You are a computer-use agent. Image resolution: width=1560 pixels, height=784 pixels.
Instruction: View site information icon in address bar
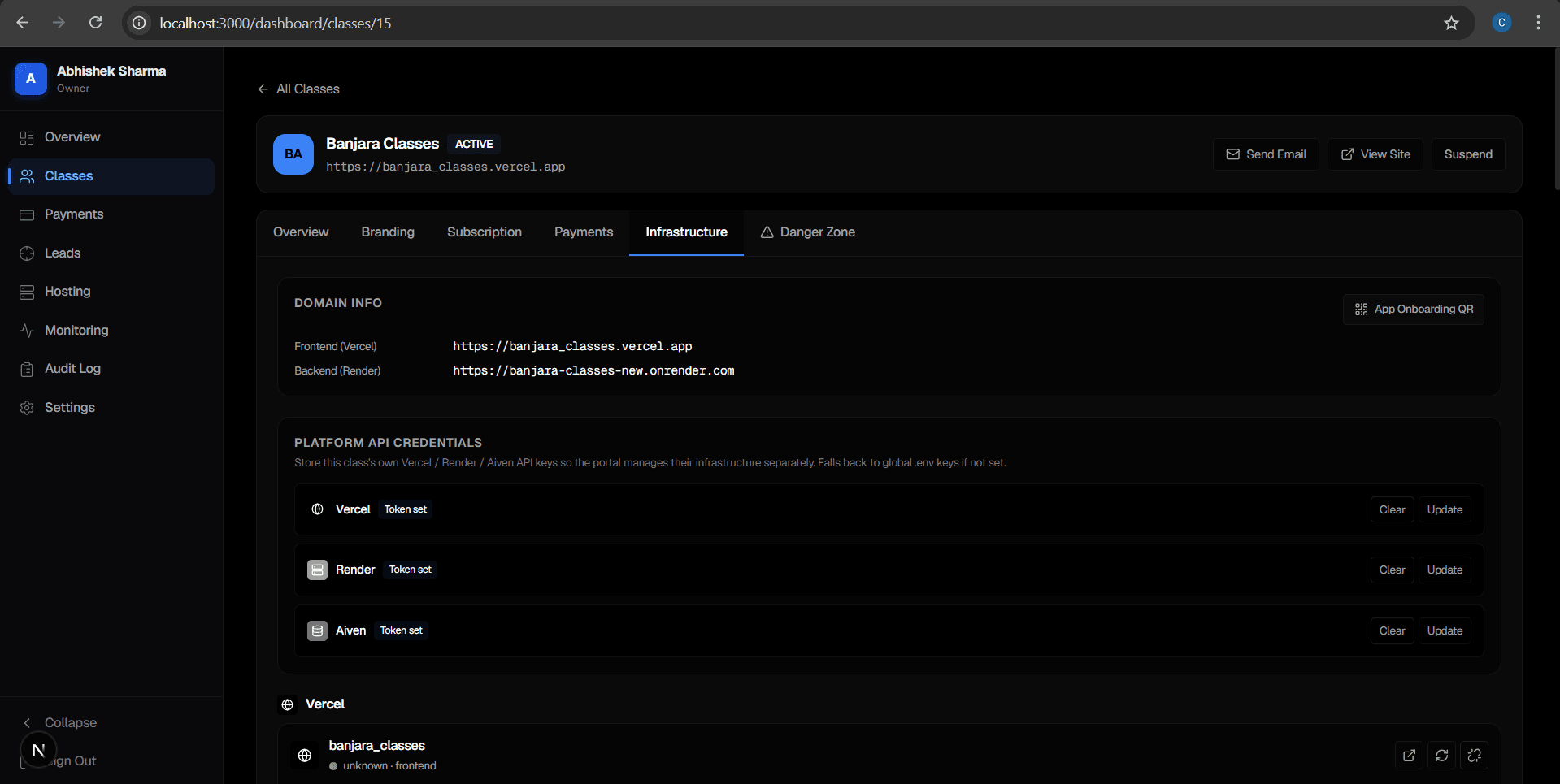140,23
